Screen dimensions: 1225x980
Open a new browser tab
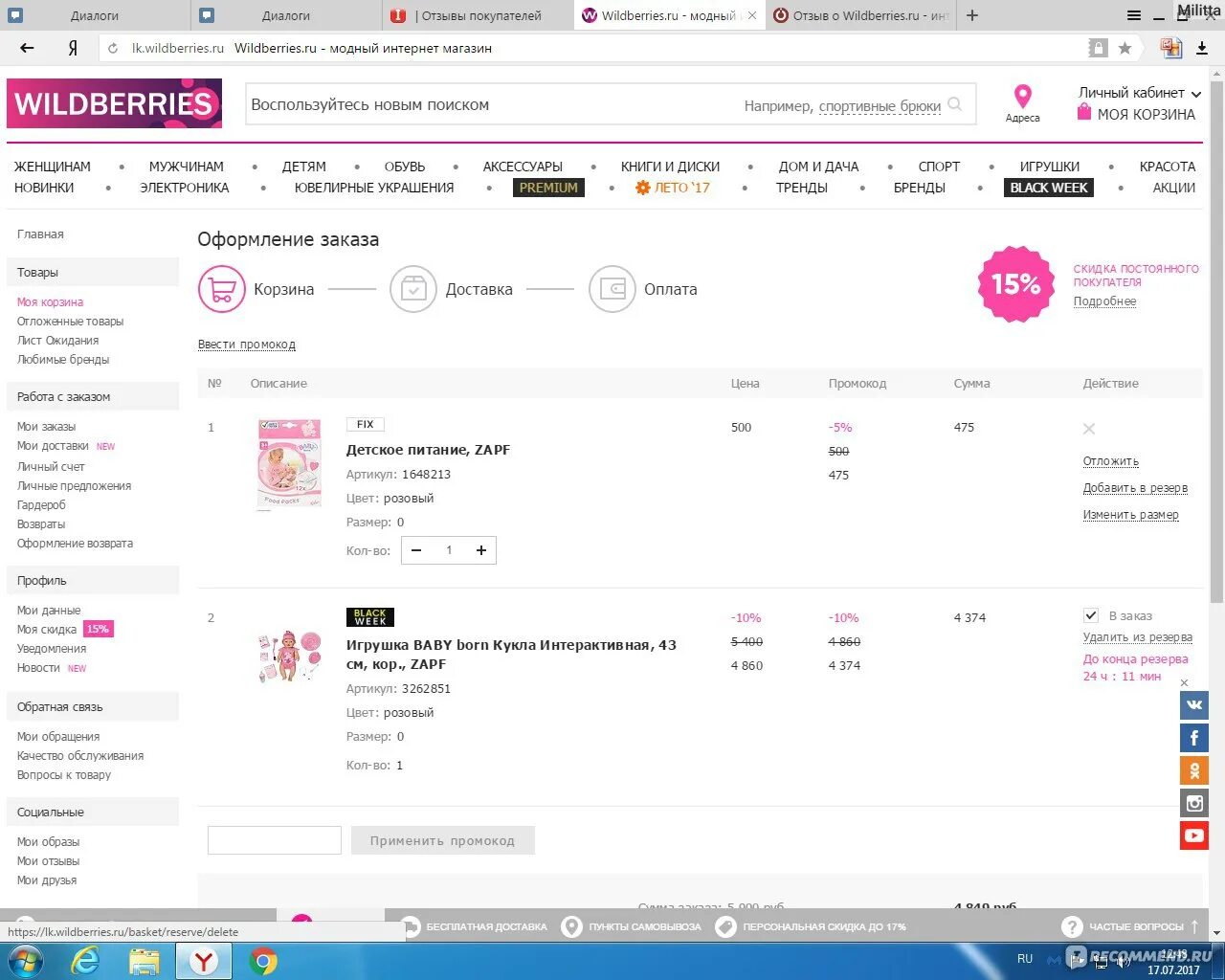[972, 15]
